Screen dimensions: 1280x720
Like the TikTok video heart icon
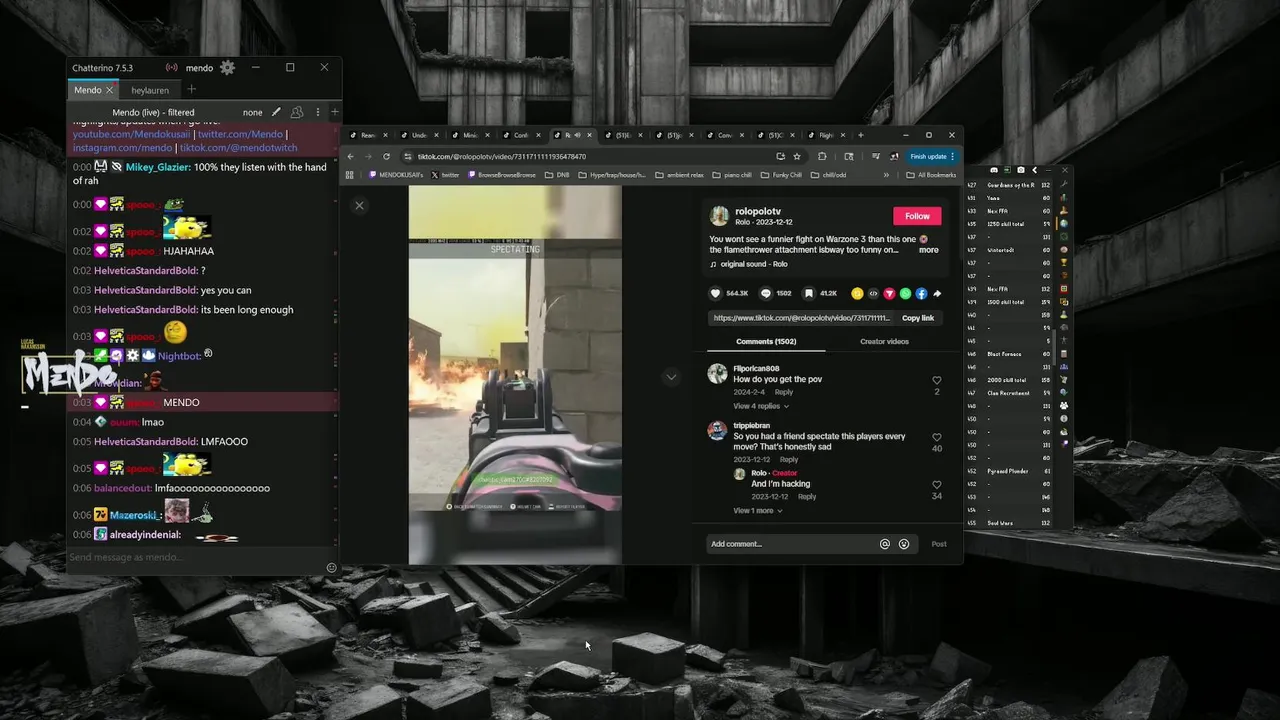point(715,293)
